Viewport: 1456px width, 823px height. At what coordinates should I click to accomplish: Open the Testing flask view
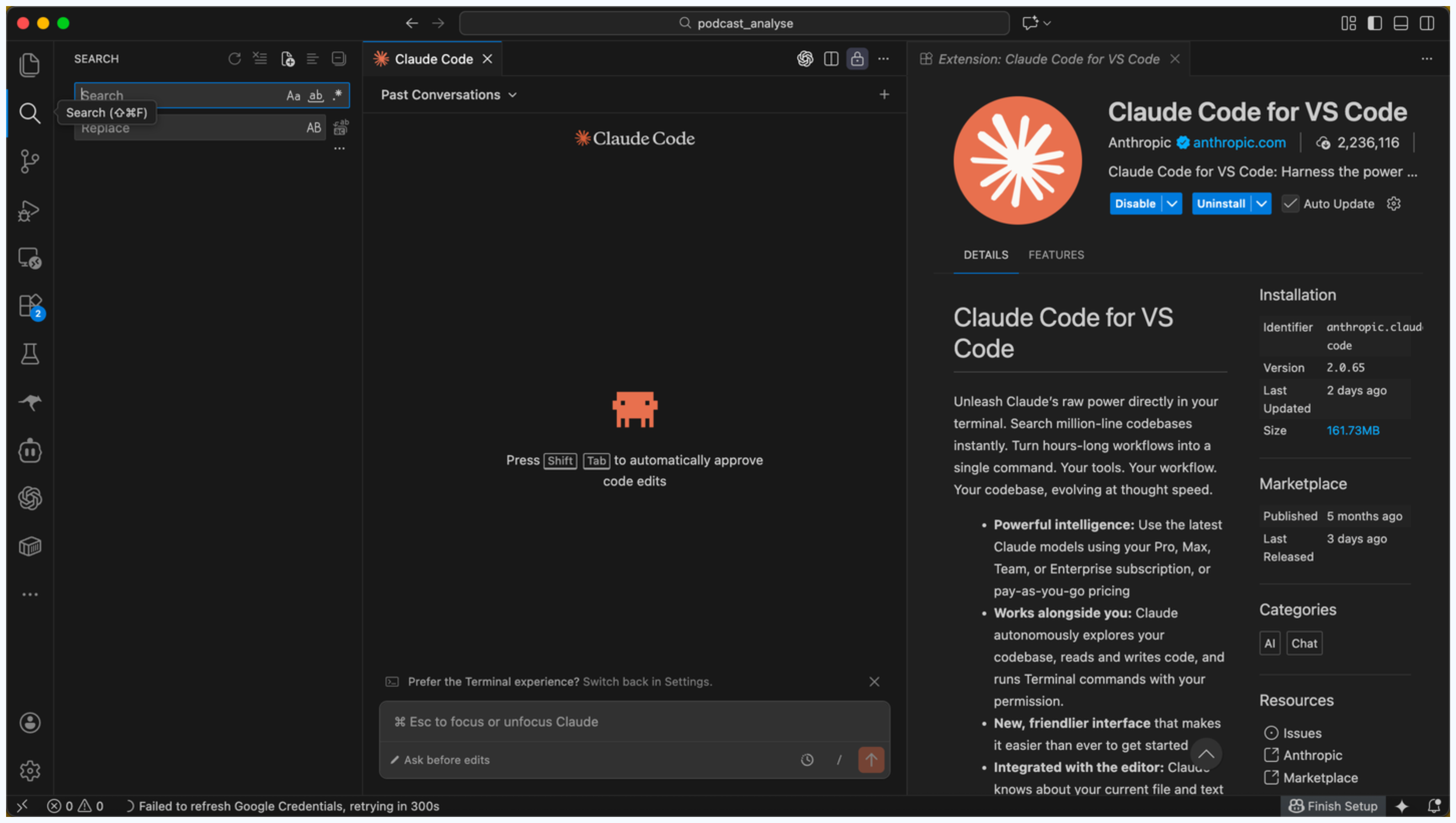(30, 354)
